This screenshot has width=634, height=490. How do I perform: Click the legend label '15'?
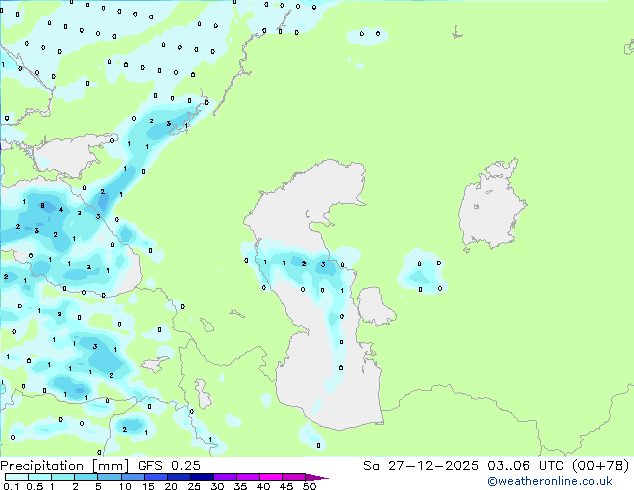(148, 486)
